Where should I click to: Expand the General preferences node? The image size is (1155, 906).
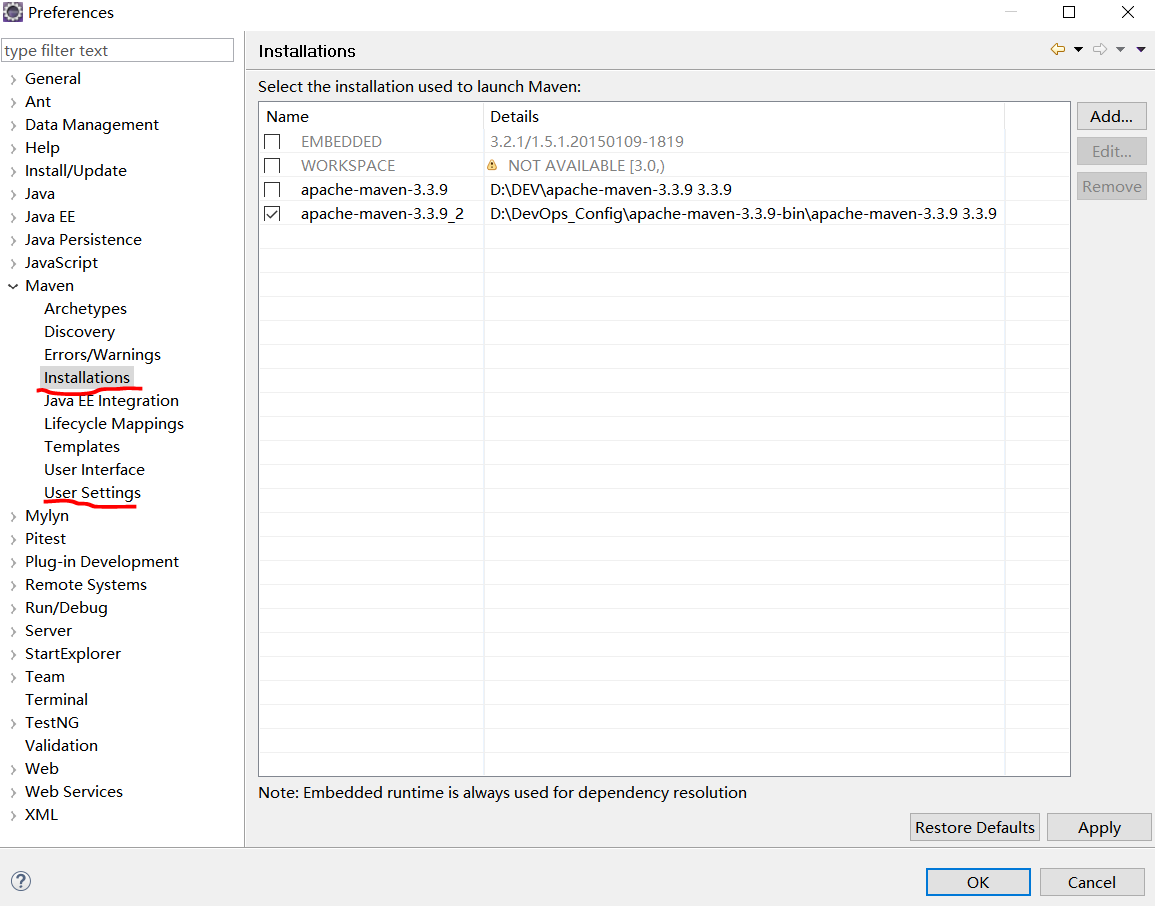tap(12, 79)
